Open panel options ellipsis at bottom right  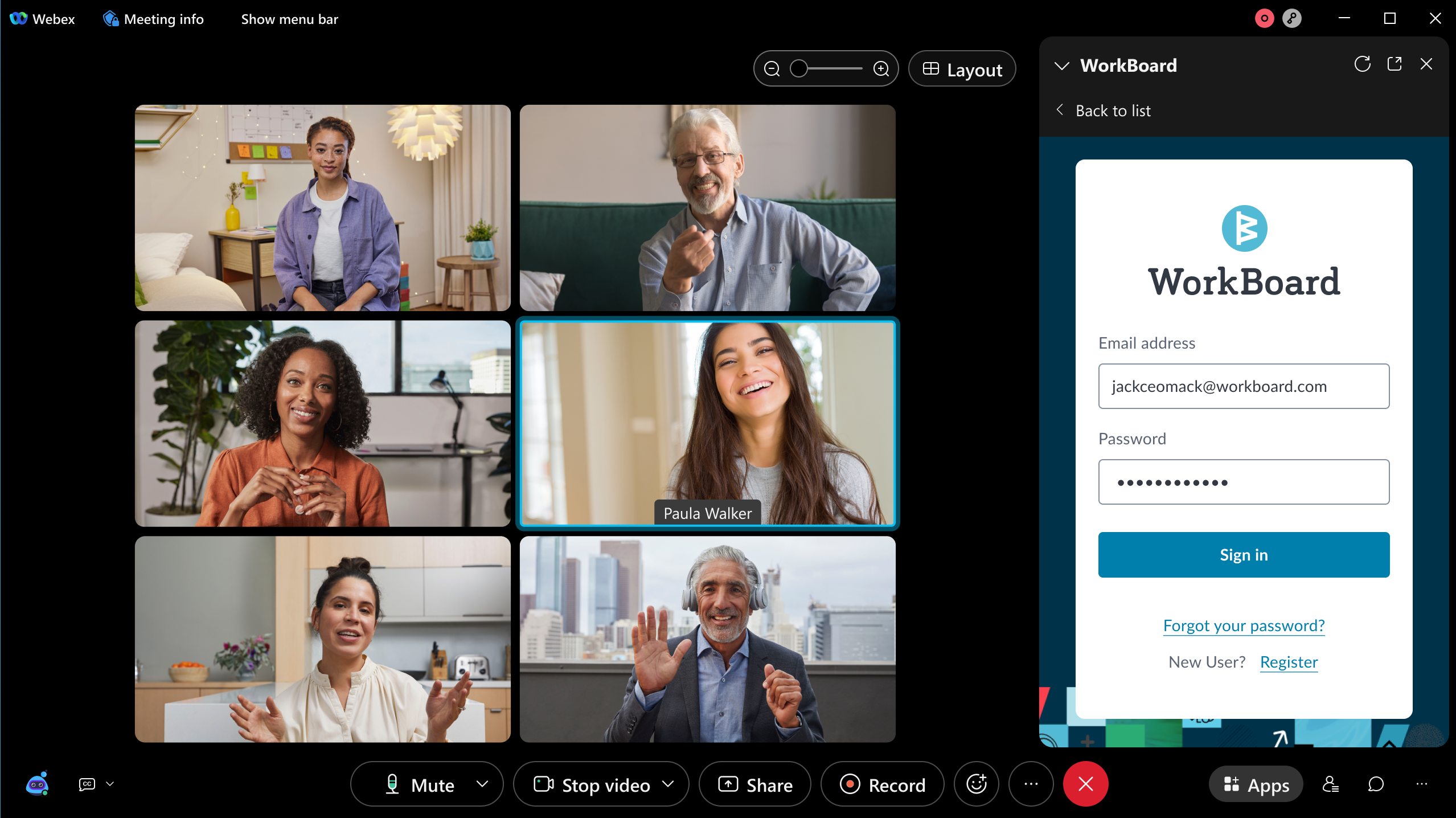[x=1421, y=784]
